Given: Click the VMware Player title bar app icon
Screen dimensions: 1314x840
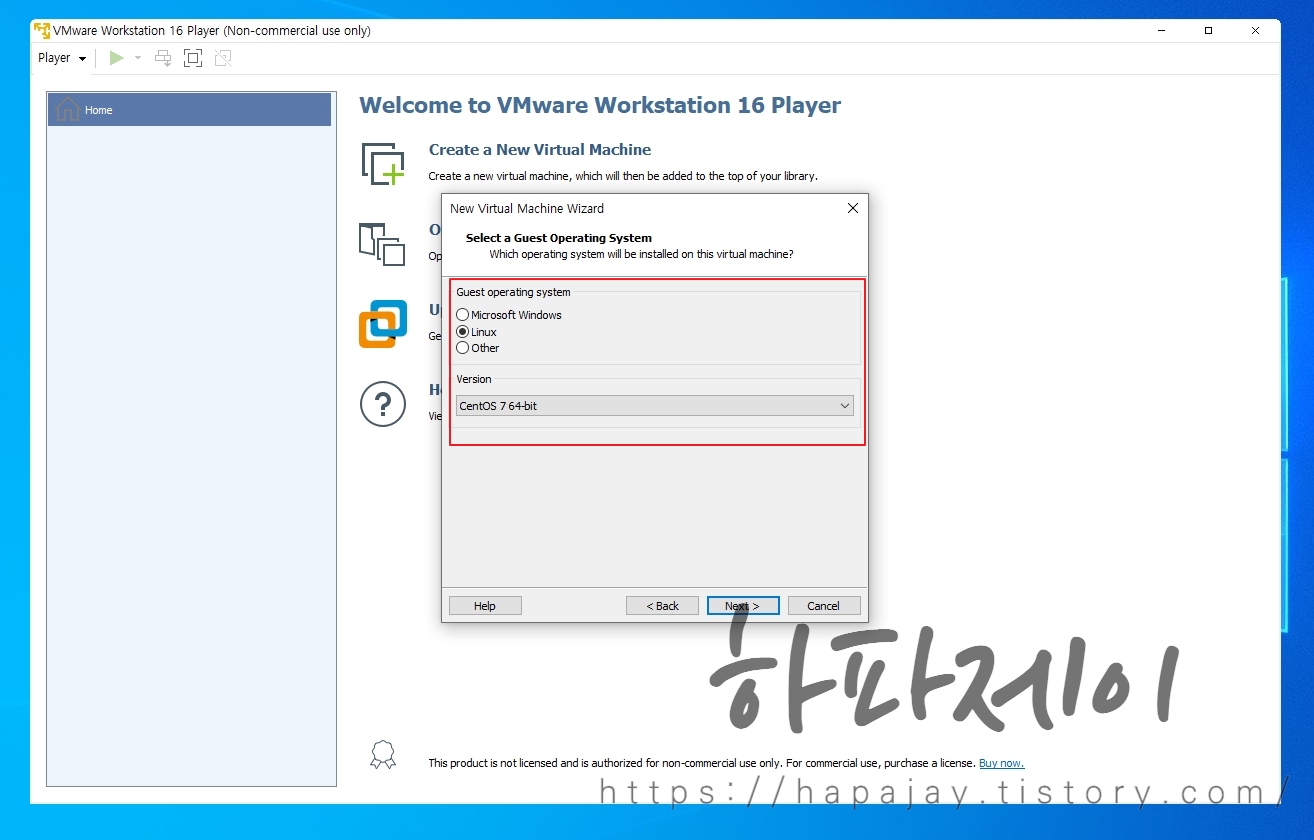Looking at the screenshot, I should 42,30.
